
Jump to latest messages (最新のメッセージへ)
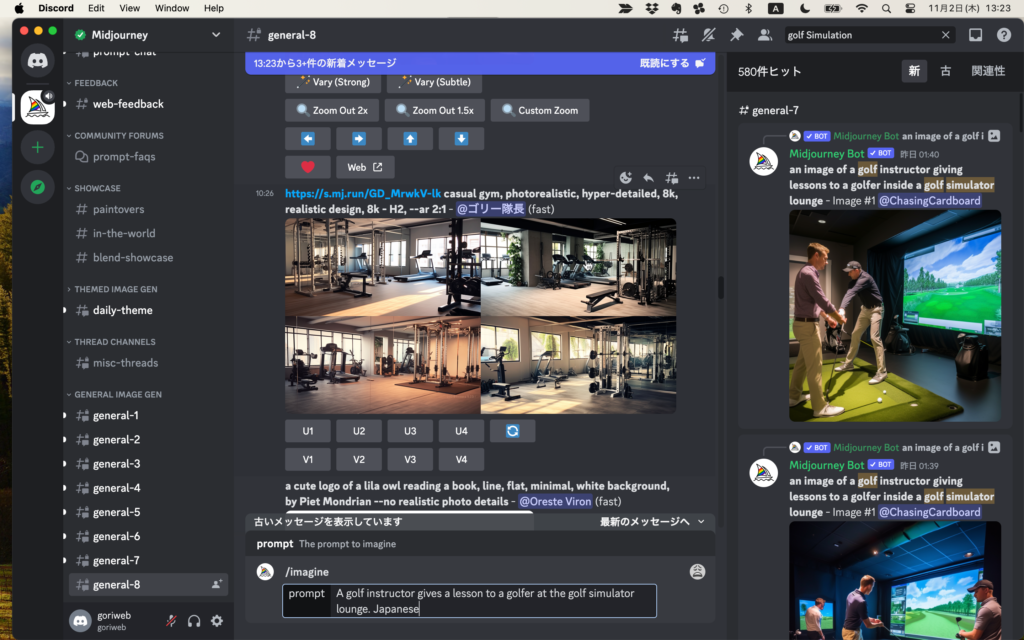pyautogui.click(x=652, y=521)
